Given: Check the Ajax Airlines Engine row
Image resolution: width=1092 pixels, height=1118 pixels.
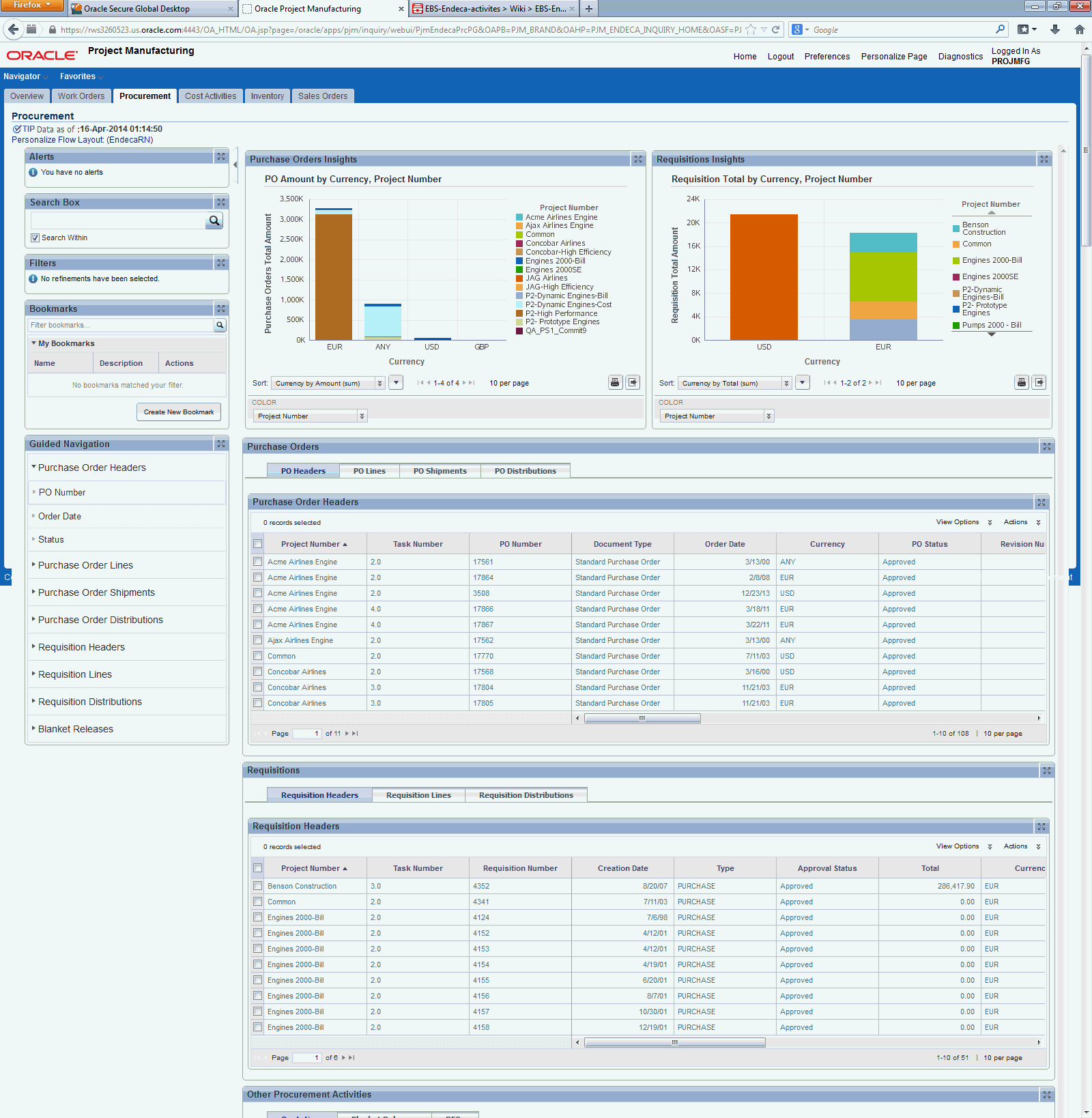Looking at the screenshot, I should [257, 640].
